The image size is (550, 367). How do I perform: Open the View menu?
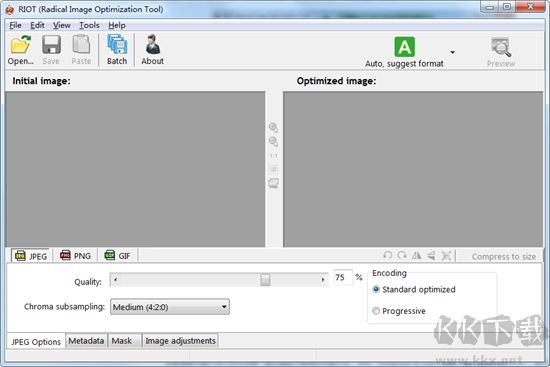(62, 25)
